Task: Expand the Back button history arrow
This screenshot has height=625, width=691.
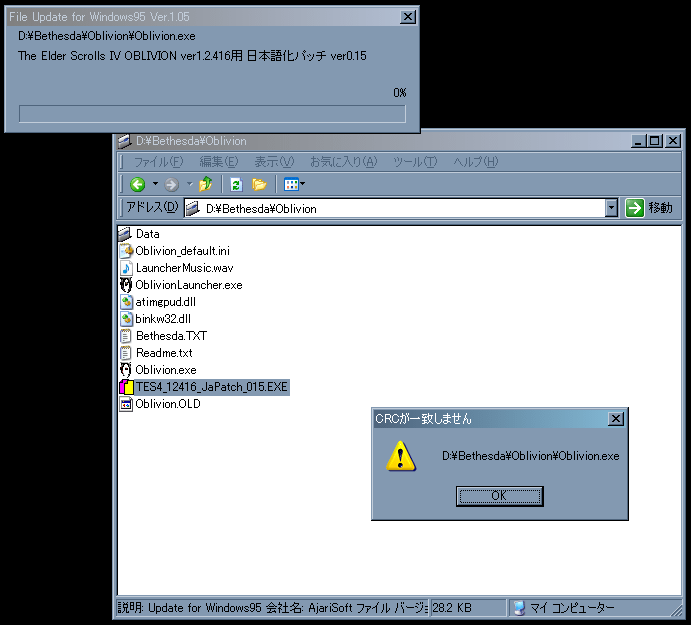Action: [155, 184]
